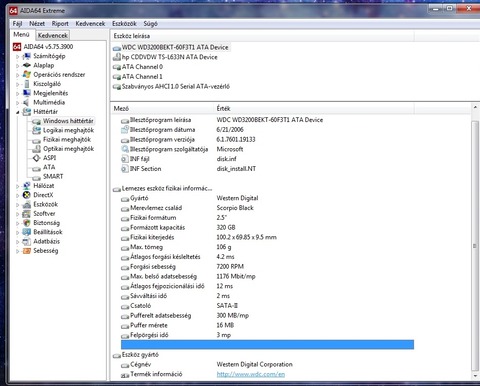Expand the Alaplap tree node
Screen dimensions: 480x386
17,66
